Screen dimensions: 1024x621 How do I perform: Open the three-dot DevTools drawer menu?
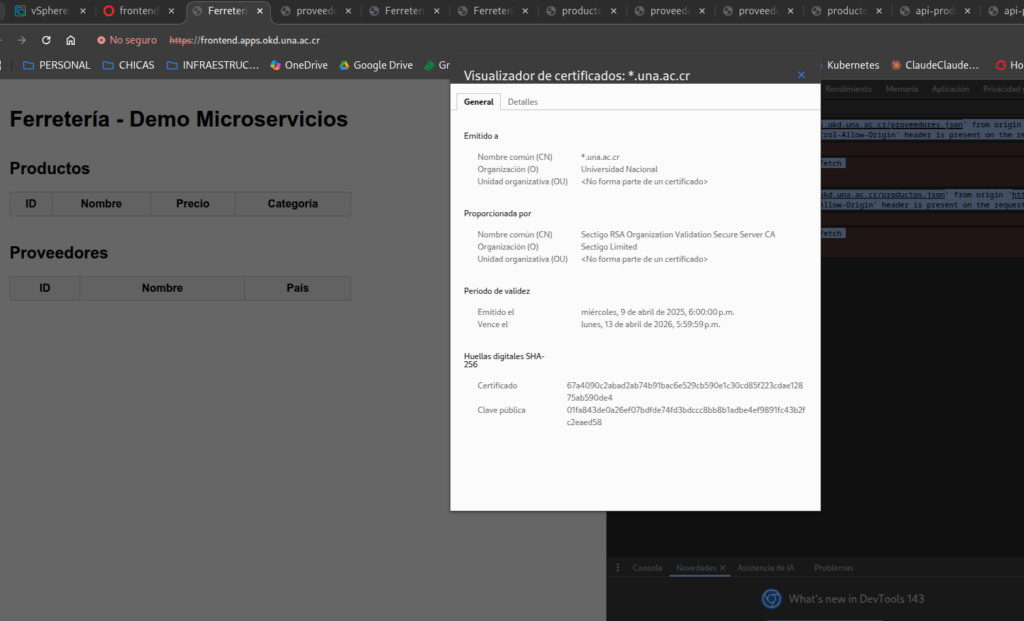tap(617, 568)
